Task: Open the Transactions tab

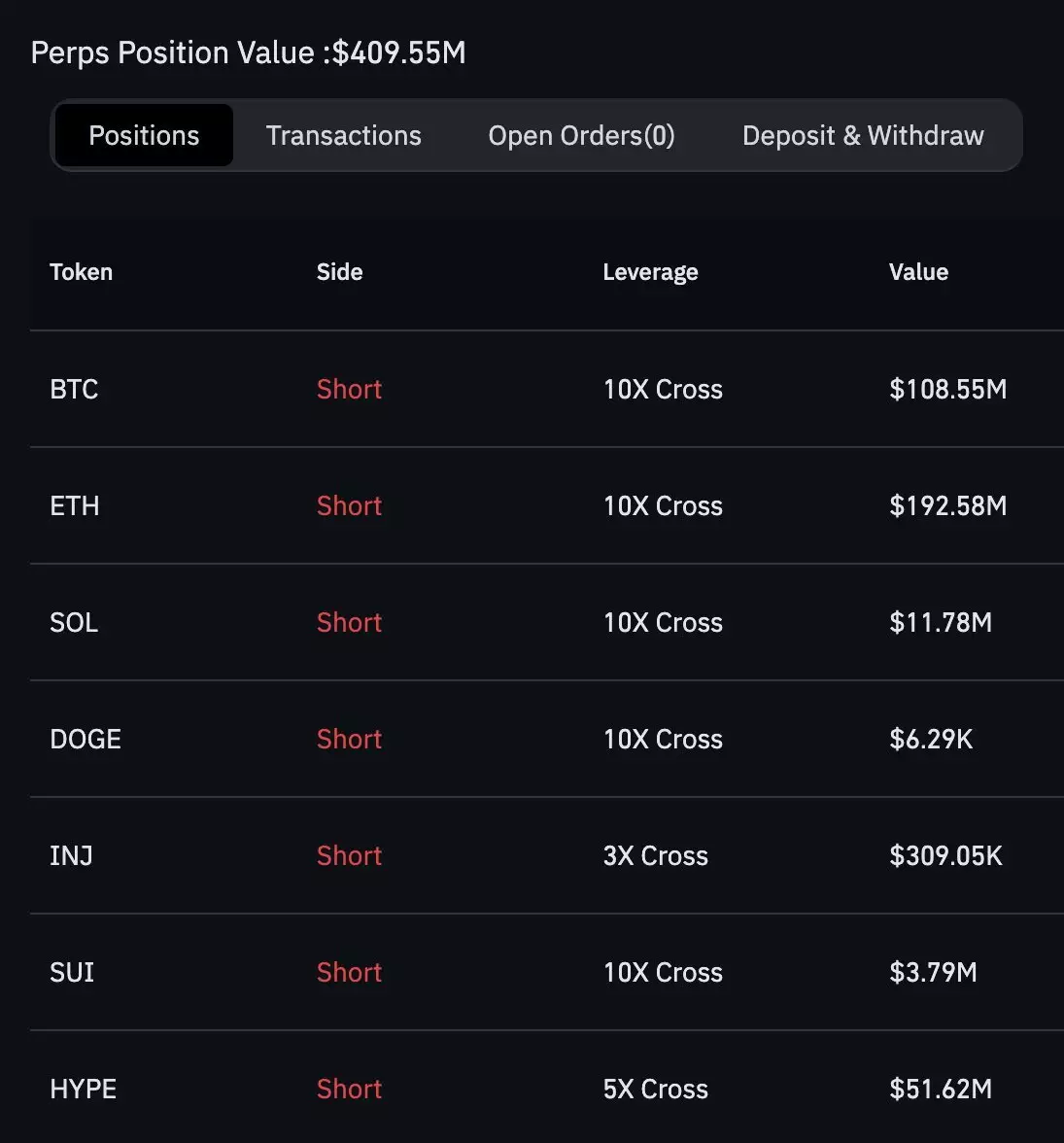Action: click(x=343, y=135)
